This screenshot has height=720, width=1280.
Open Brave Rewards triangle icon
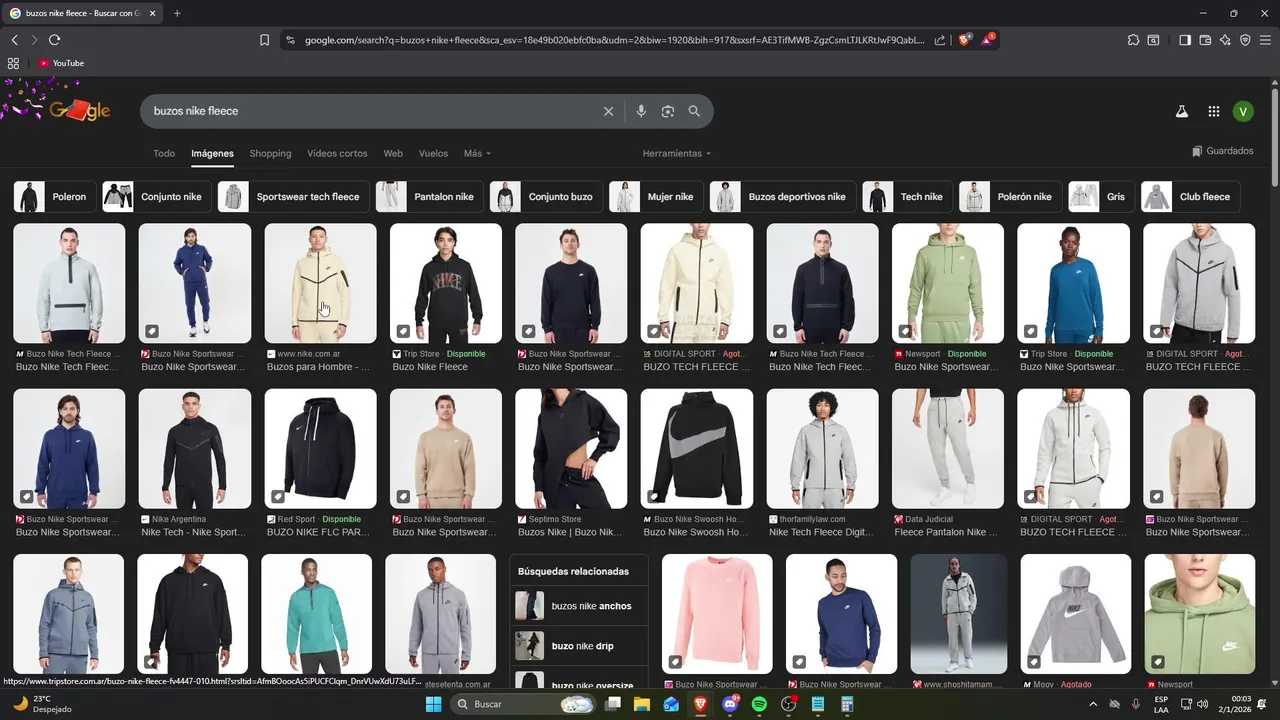988,40
